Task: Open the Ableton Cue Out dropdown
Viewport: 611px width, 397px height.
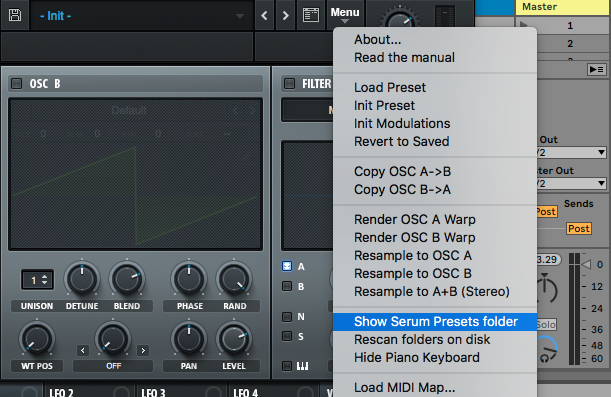Action: point(572,152)
